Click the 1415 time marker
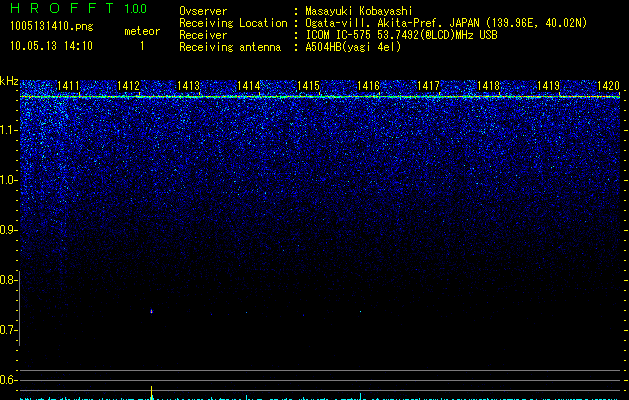This screenshot has width=629, height=400. (x=308, y=86)
